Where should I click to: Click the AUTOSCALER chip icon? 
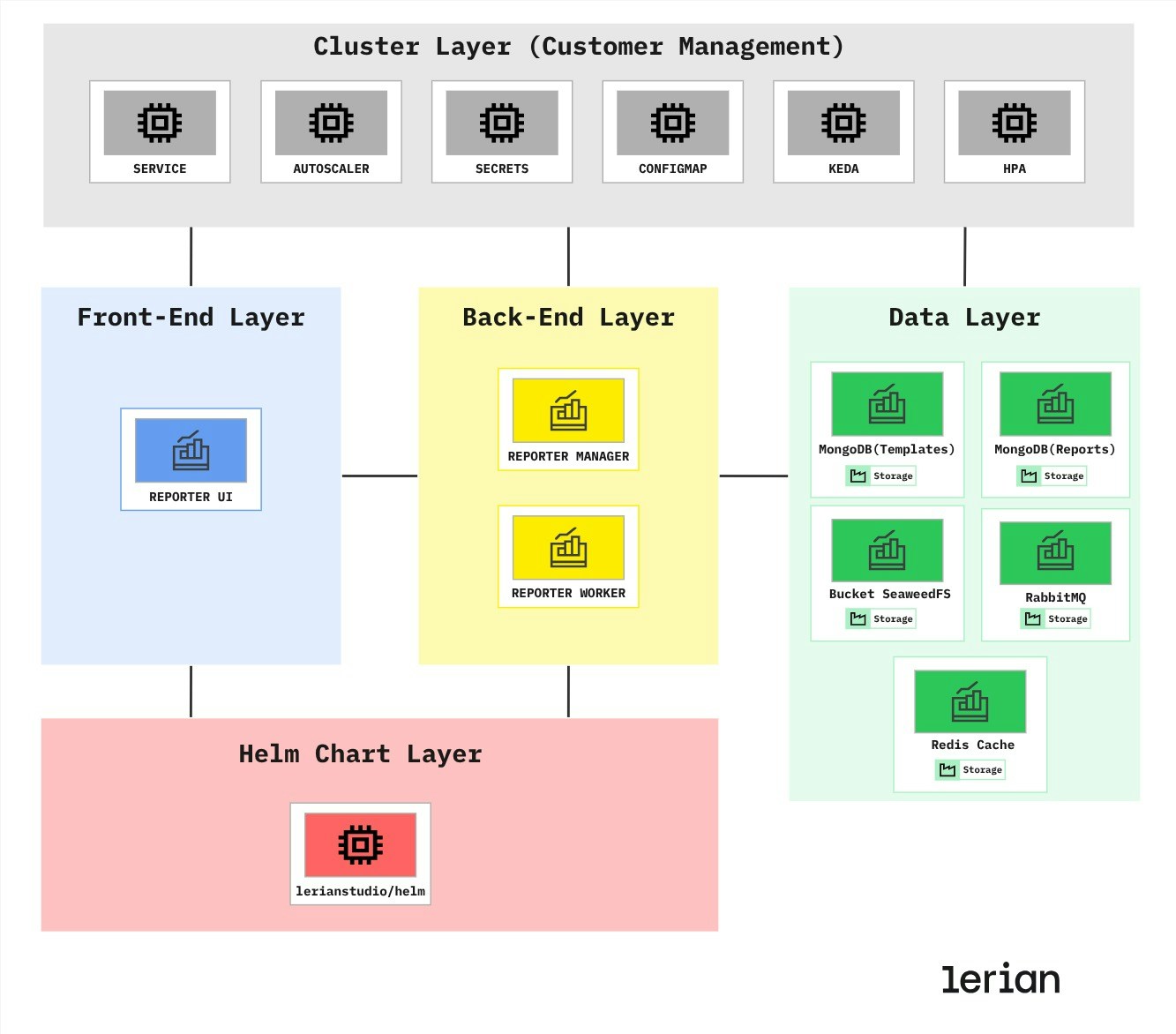330,122
